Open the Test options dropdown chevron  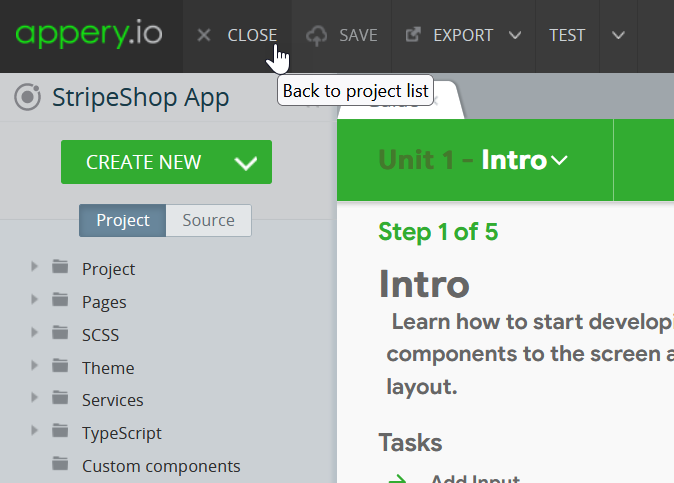point(618,35)
